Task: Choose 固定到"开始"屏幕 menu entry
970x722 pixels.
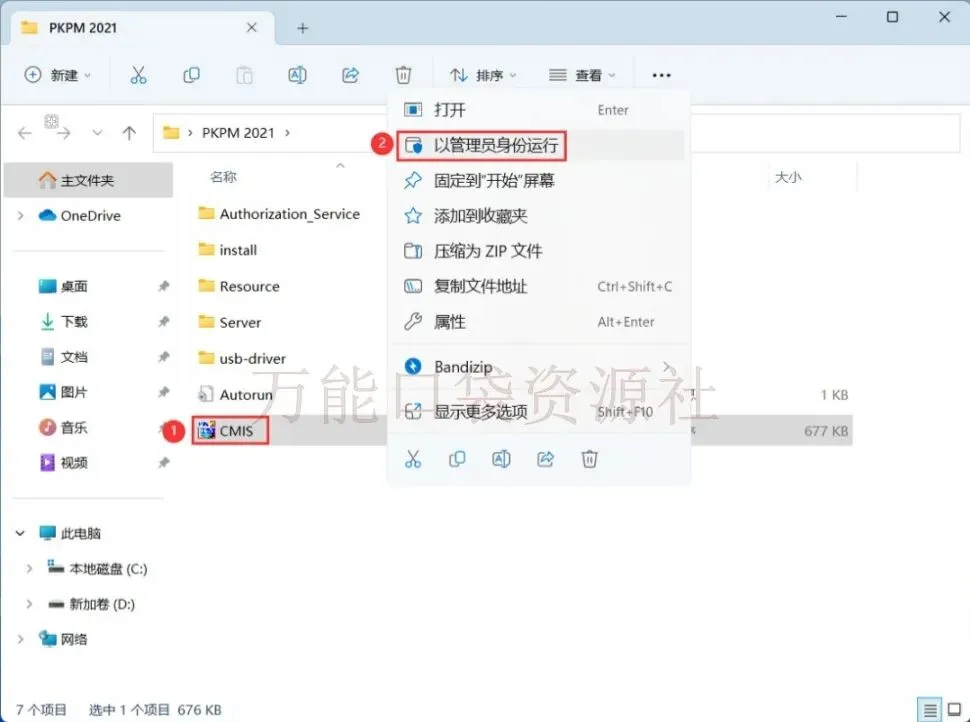Action: pyautogui.click(x=539, y=181)
